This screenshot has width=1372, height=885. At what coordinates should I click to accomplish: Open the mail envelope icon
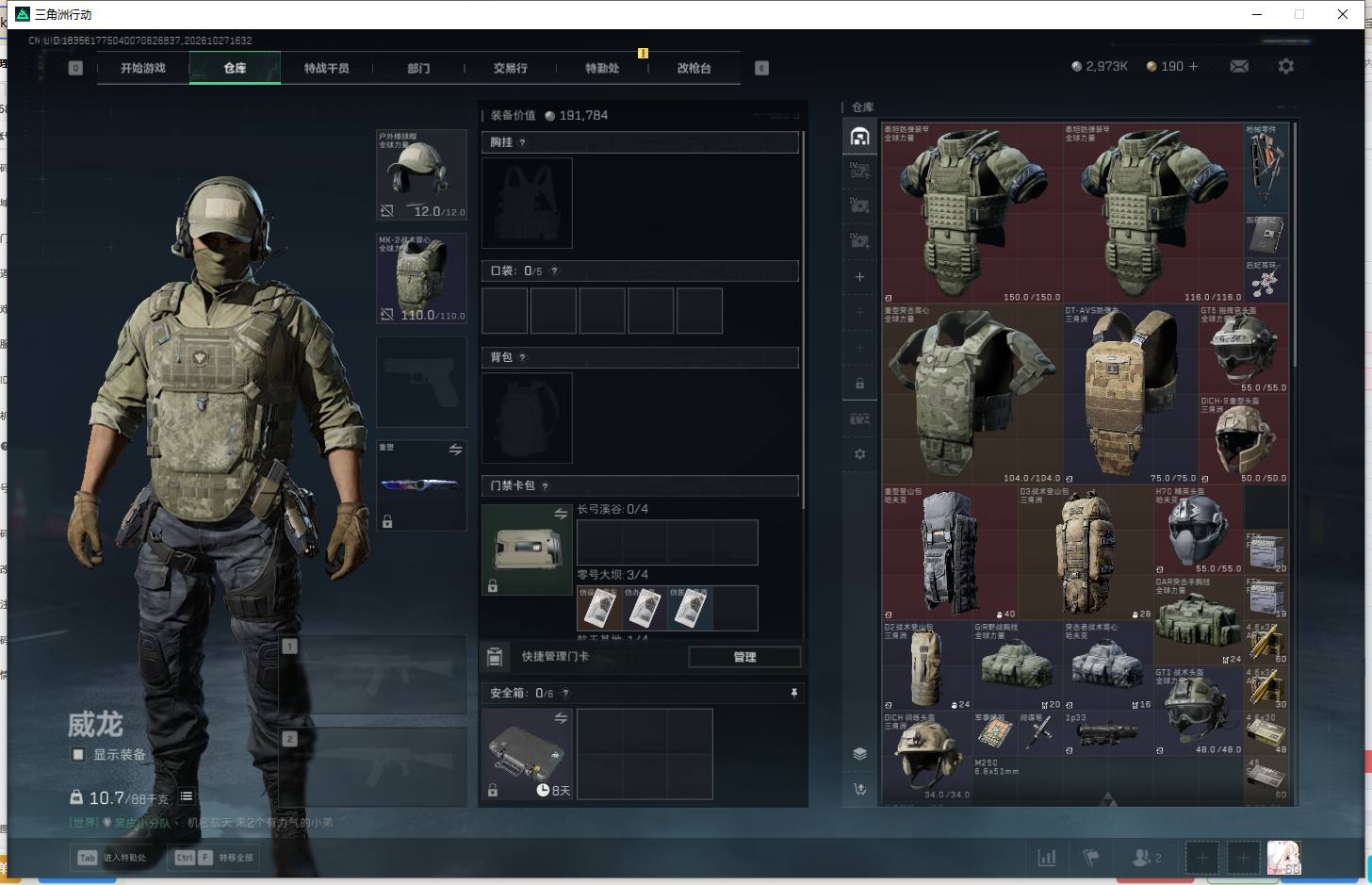(1239, 66)
